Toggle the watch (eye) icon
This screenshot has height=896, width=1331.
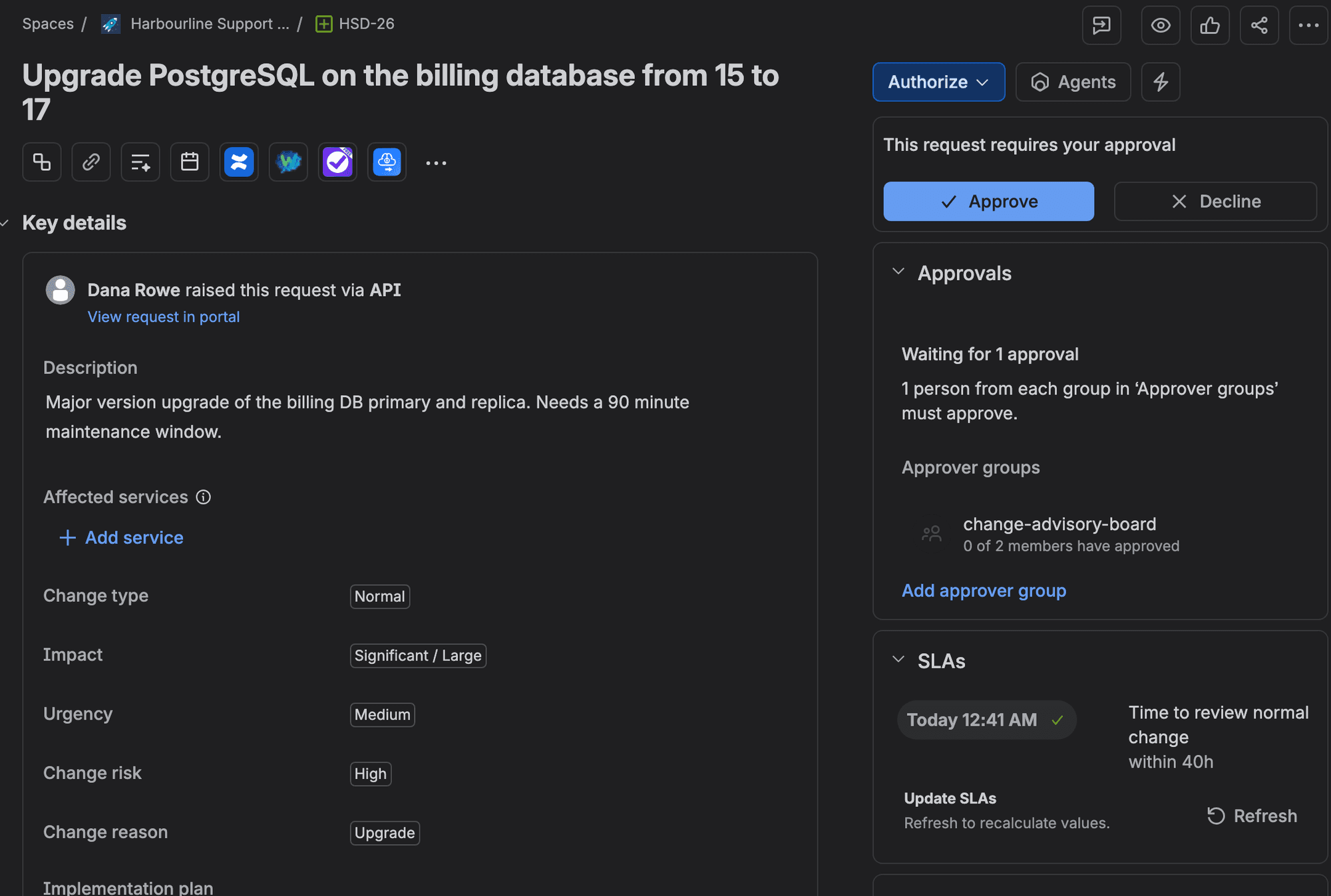tap(1161, 25)
